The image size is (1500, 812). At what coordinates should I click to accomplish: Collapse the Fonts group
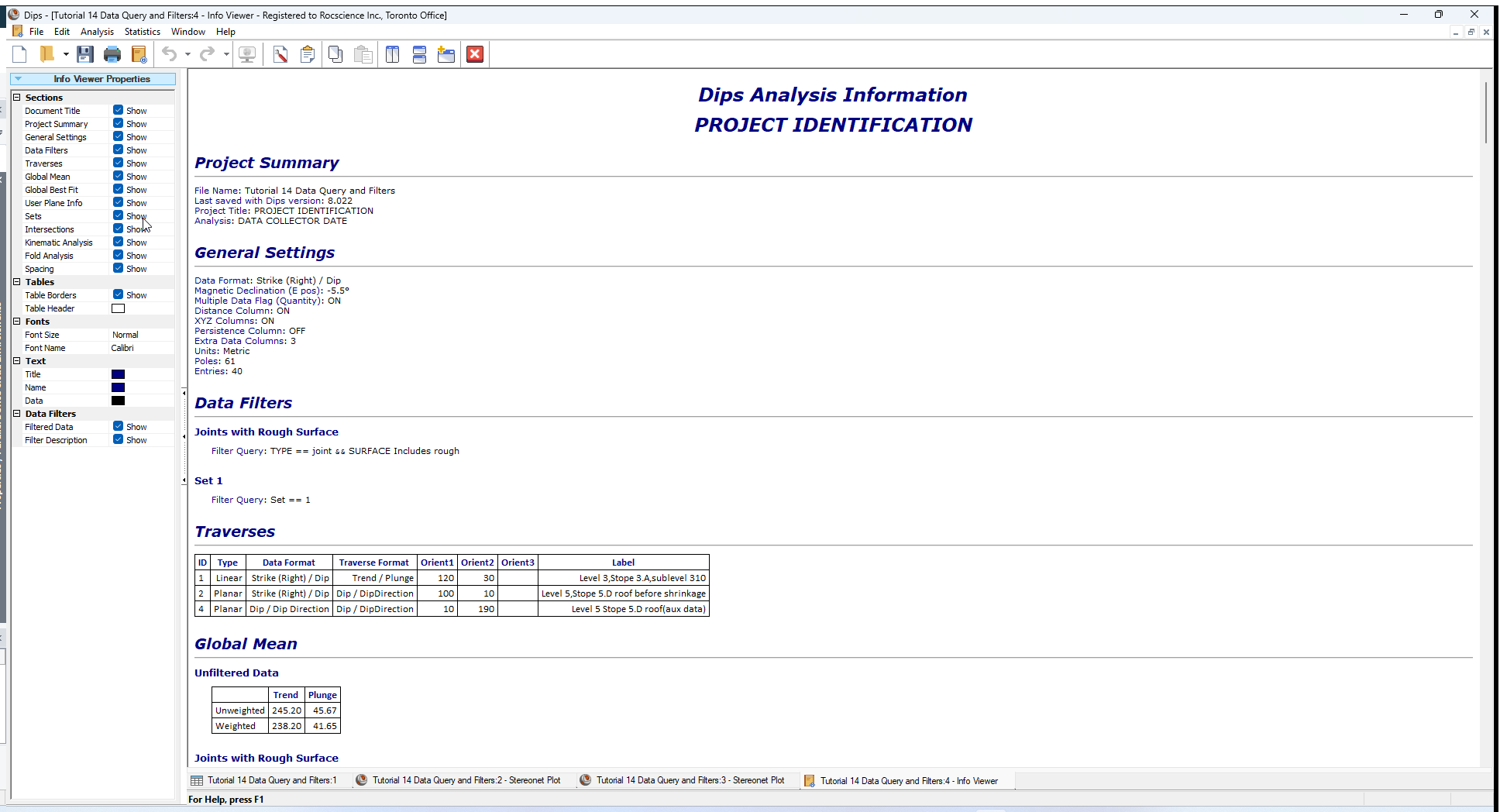tap(16, 321)
